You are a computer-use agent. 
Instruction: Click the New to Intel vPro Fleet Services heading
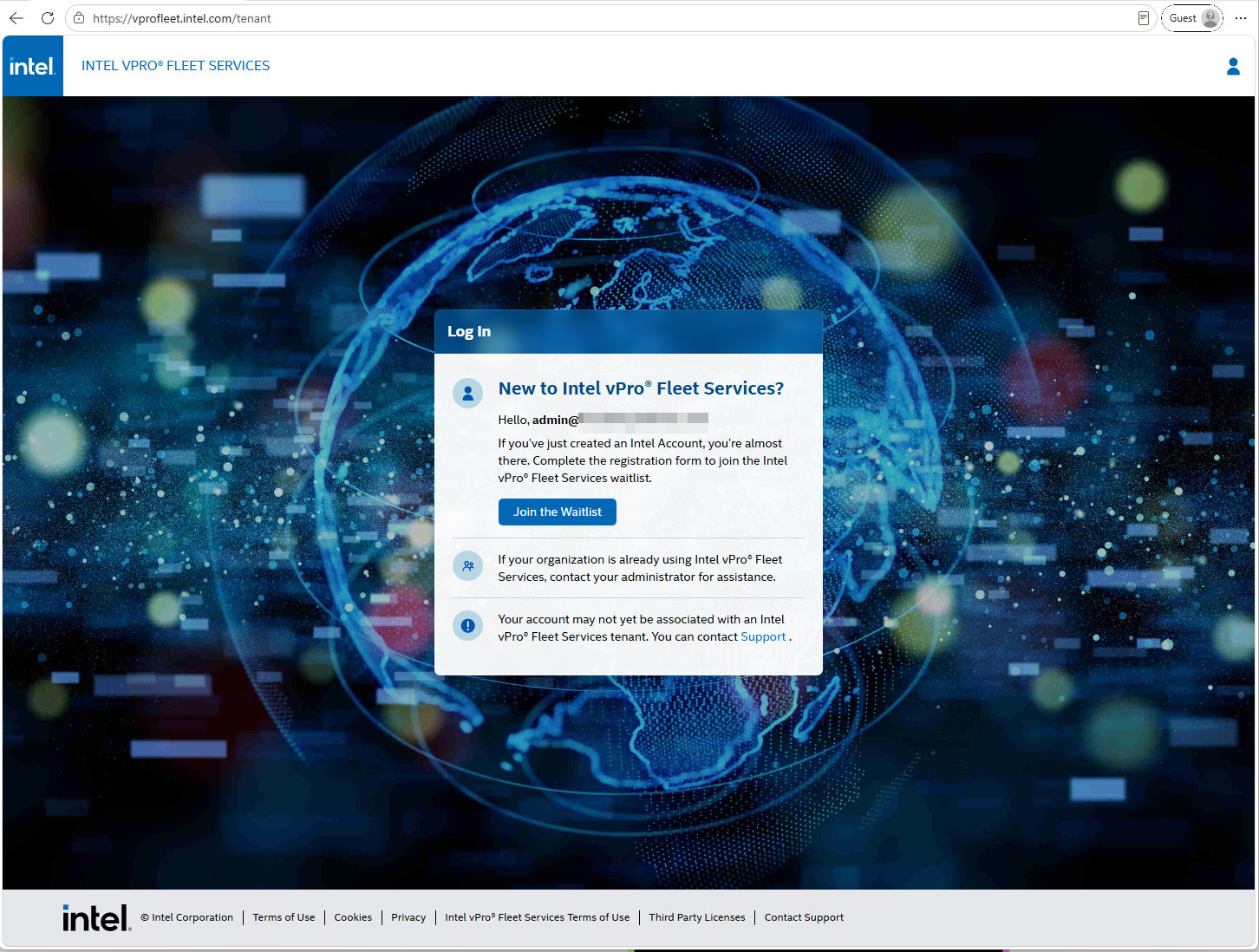point(641,388)
